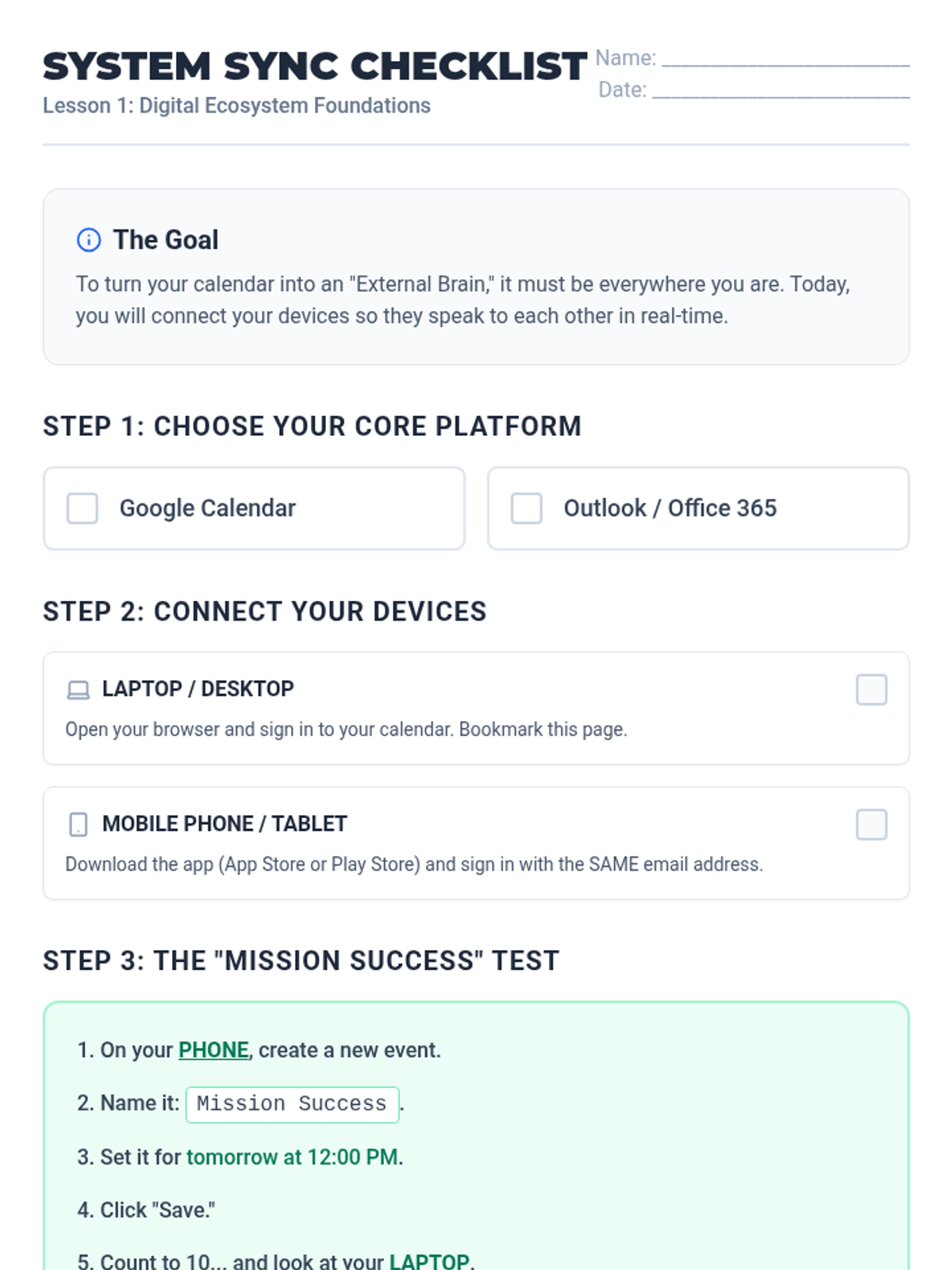Check off the Mobile Phone / Tablet box
The image size is (952, 1270).
[x=871, y=825]
